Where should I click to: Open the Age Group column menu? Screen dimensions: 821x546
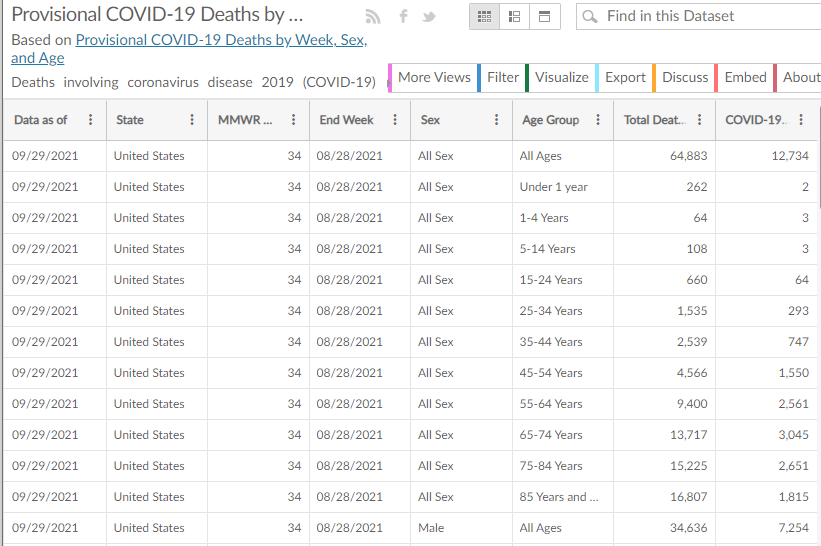click(x=598, y=120)
